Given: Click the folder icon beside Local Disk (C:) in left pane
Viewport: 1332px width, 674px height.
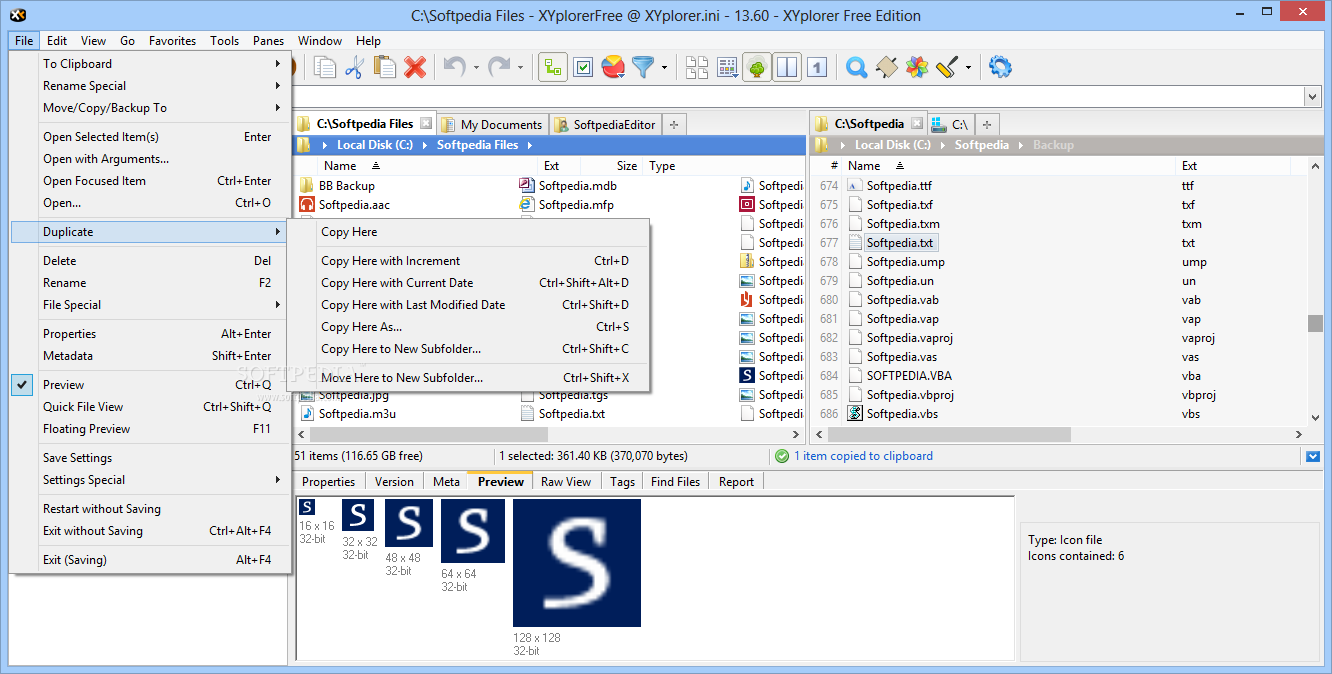Looking at the screenshot, I should [x=303, y=145].
